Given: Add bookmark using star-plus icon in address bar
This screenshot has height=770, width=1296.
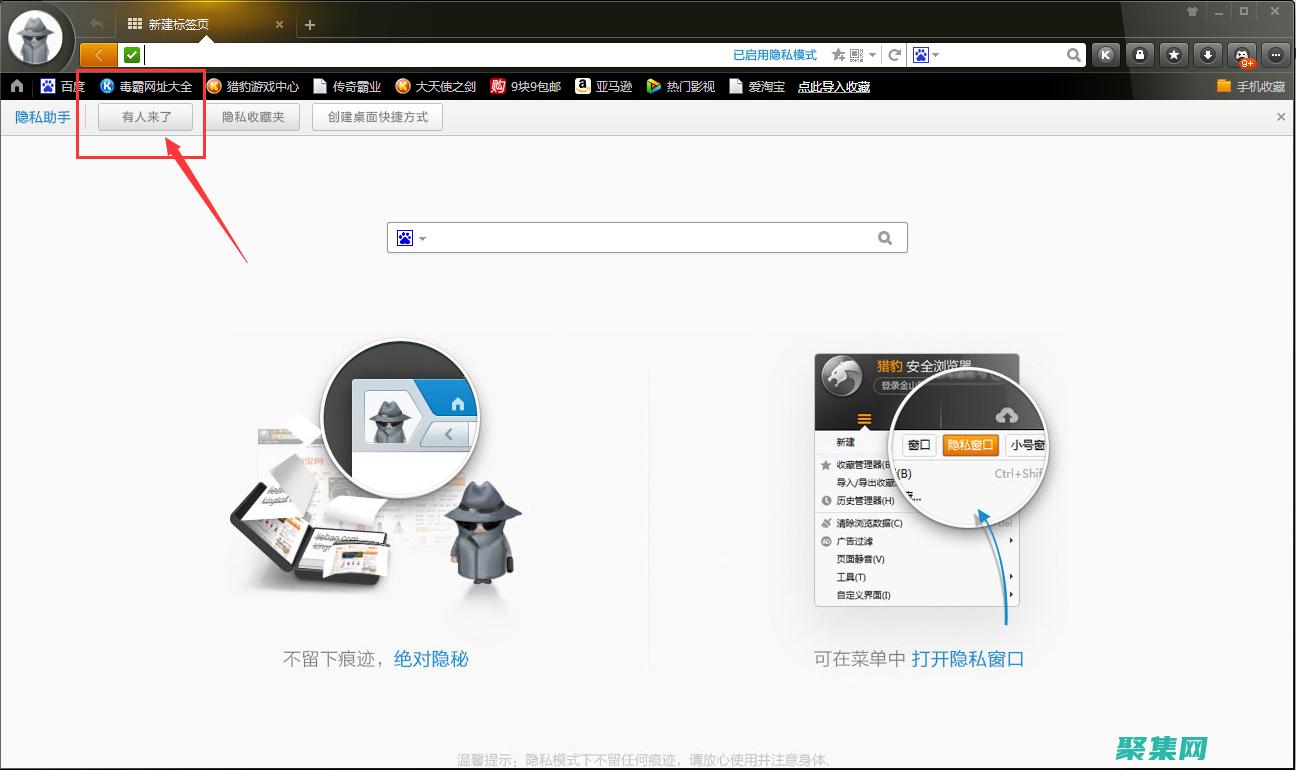Looking at the screenshot, I should coord(838,55).
